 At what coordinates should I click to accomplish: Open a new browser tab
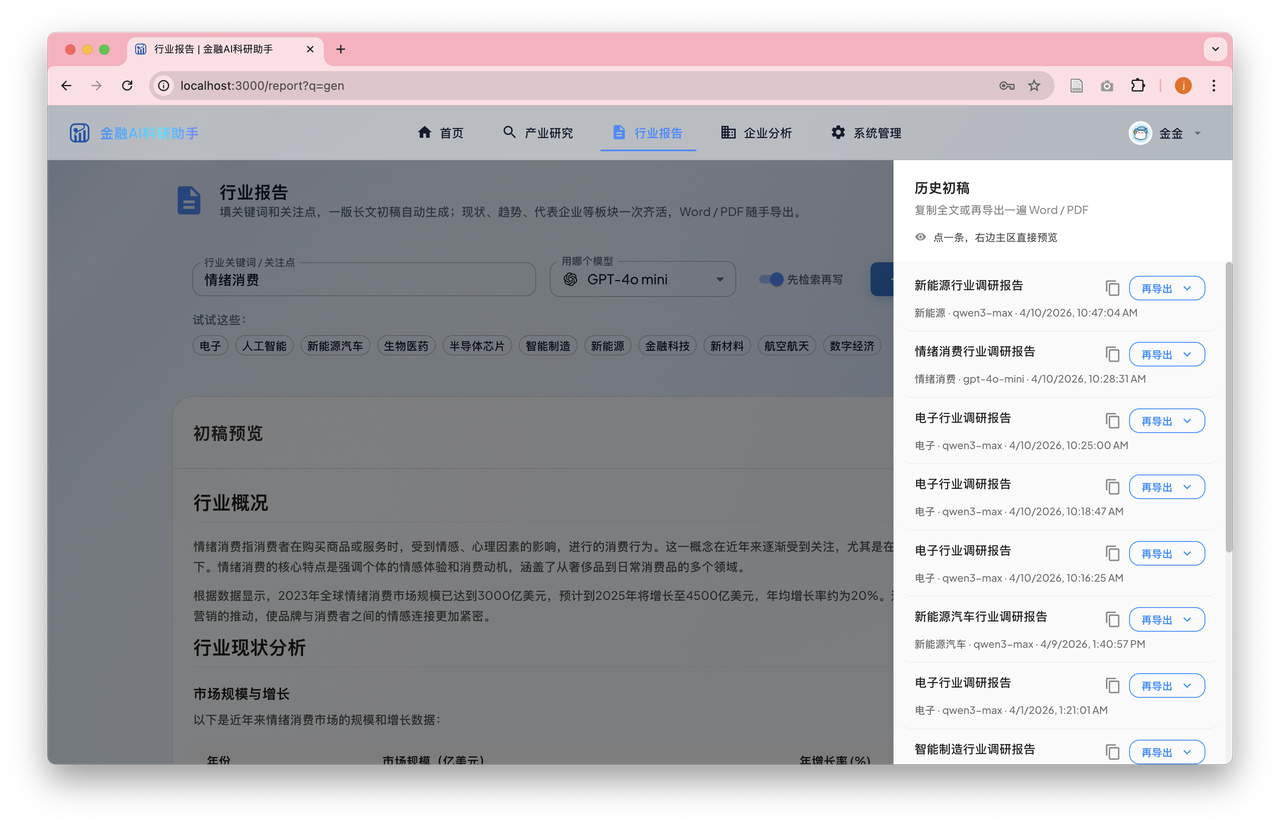click(x=341, y=49)
